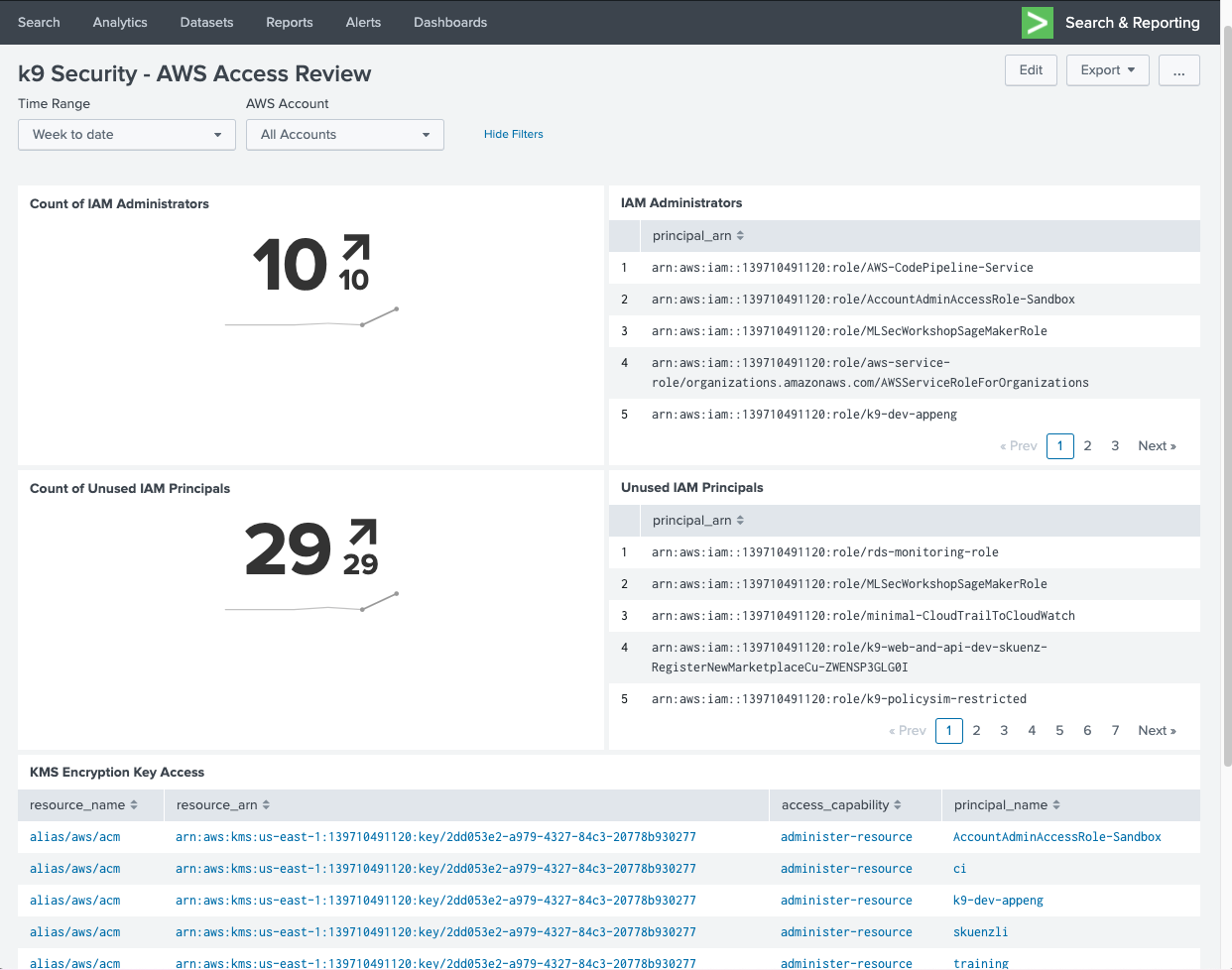Go to page 2 of IAM Administrators
The image size is (1232, 970).
coord(1088,446)
